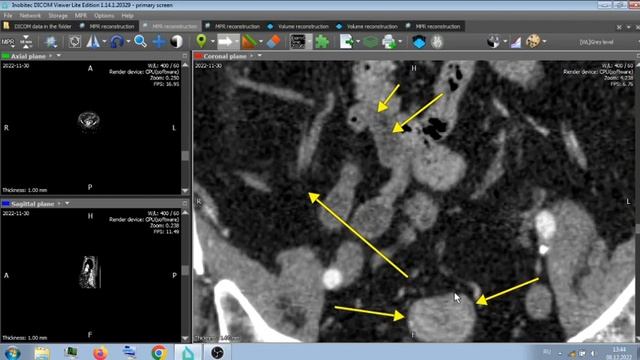
Task: Click the blue Sagittal plane color swatch
Action: [6, 204]
